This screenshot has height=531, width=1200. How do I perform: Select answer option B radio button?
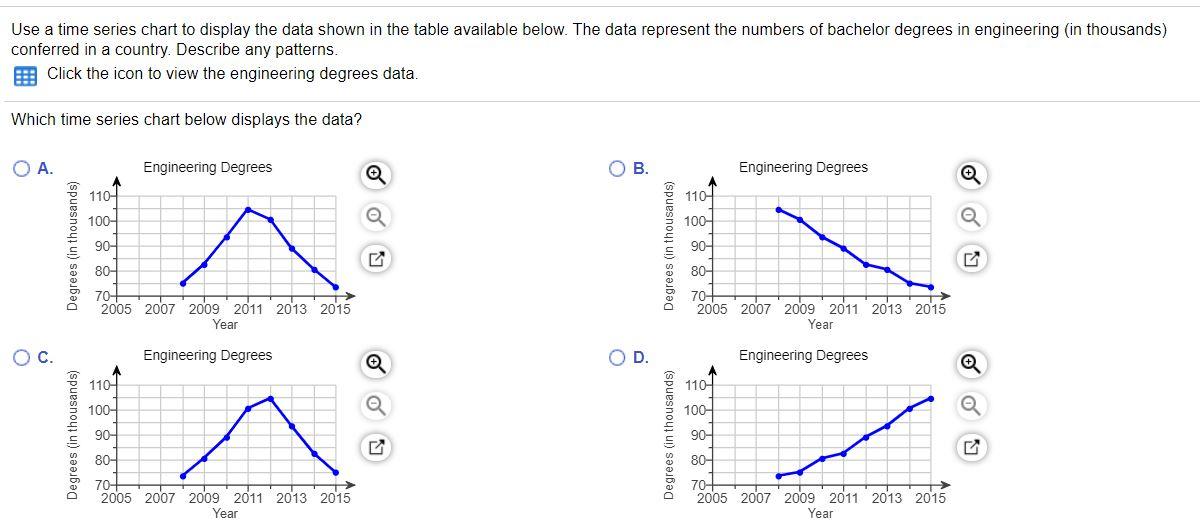click(x=618, y=168)
